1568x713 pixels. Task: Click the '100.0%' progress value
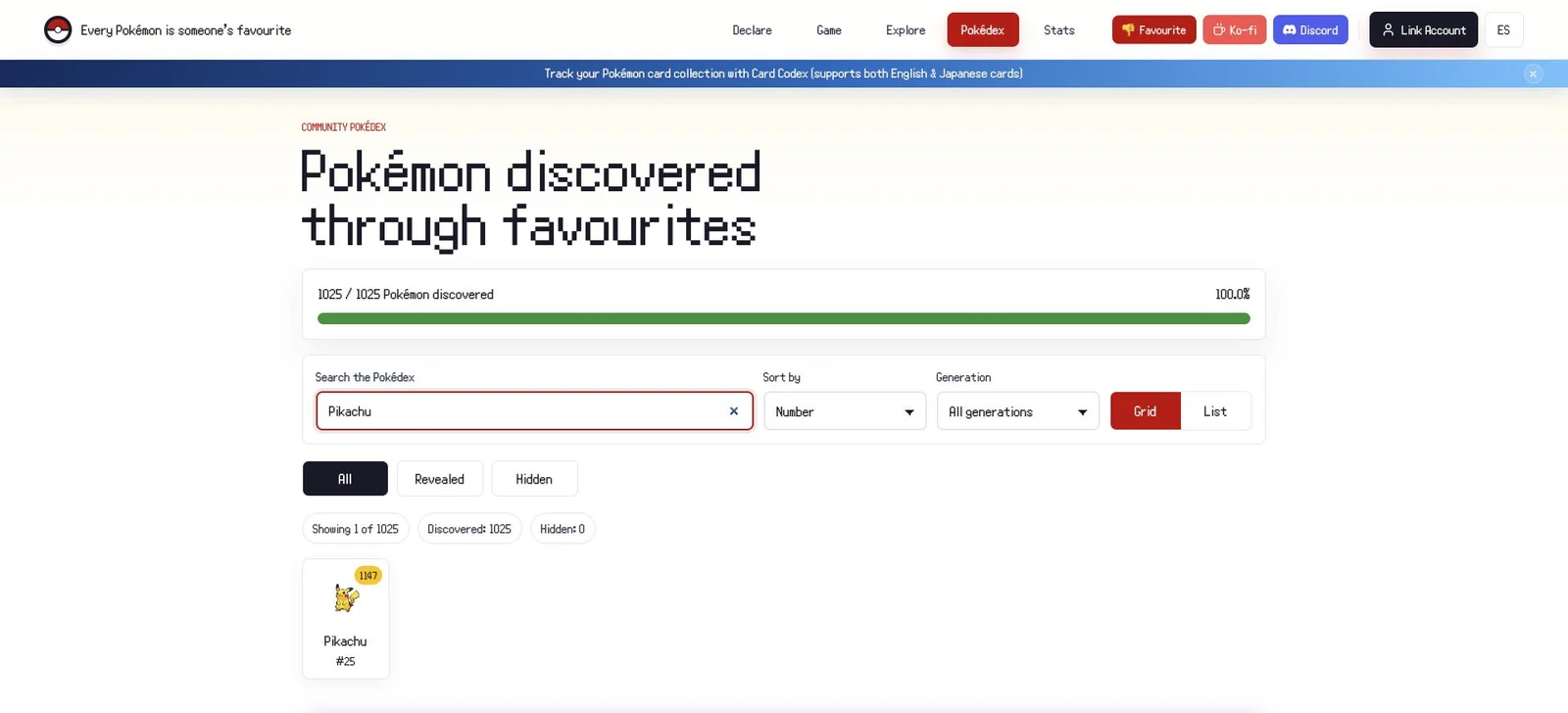(1233, 294)
